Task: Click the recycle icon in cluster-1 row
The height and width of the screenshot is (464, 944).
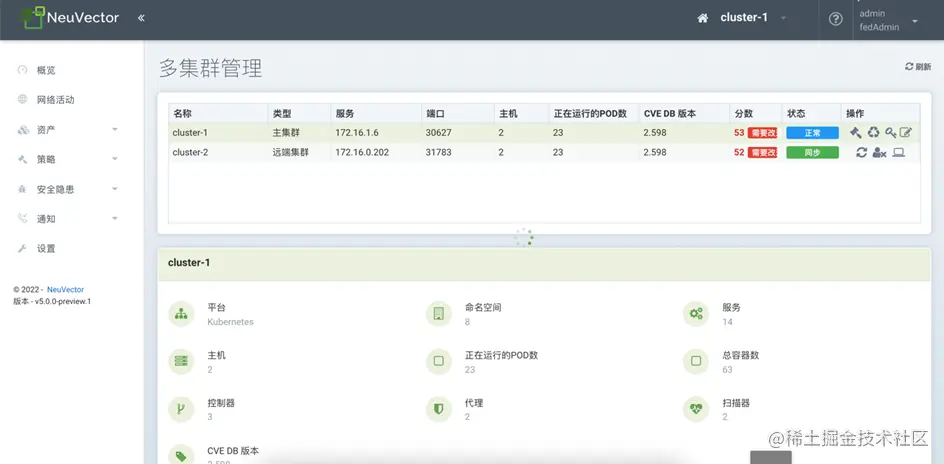Action: [x=874, y=132]
